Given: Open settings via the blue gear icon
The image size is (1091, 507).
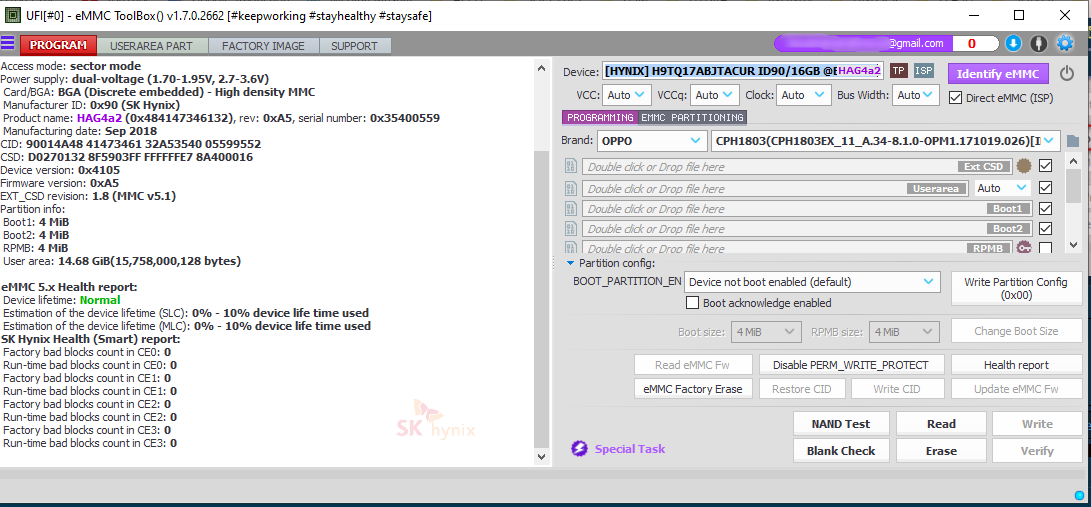Looking at the screenshot, I should [1065, 43].
